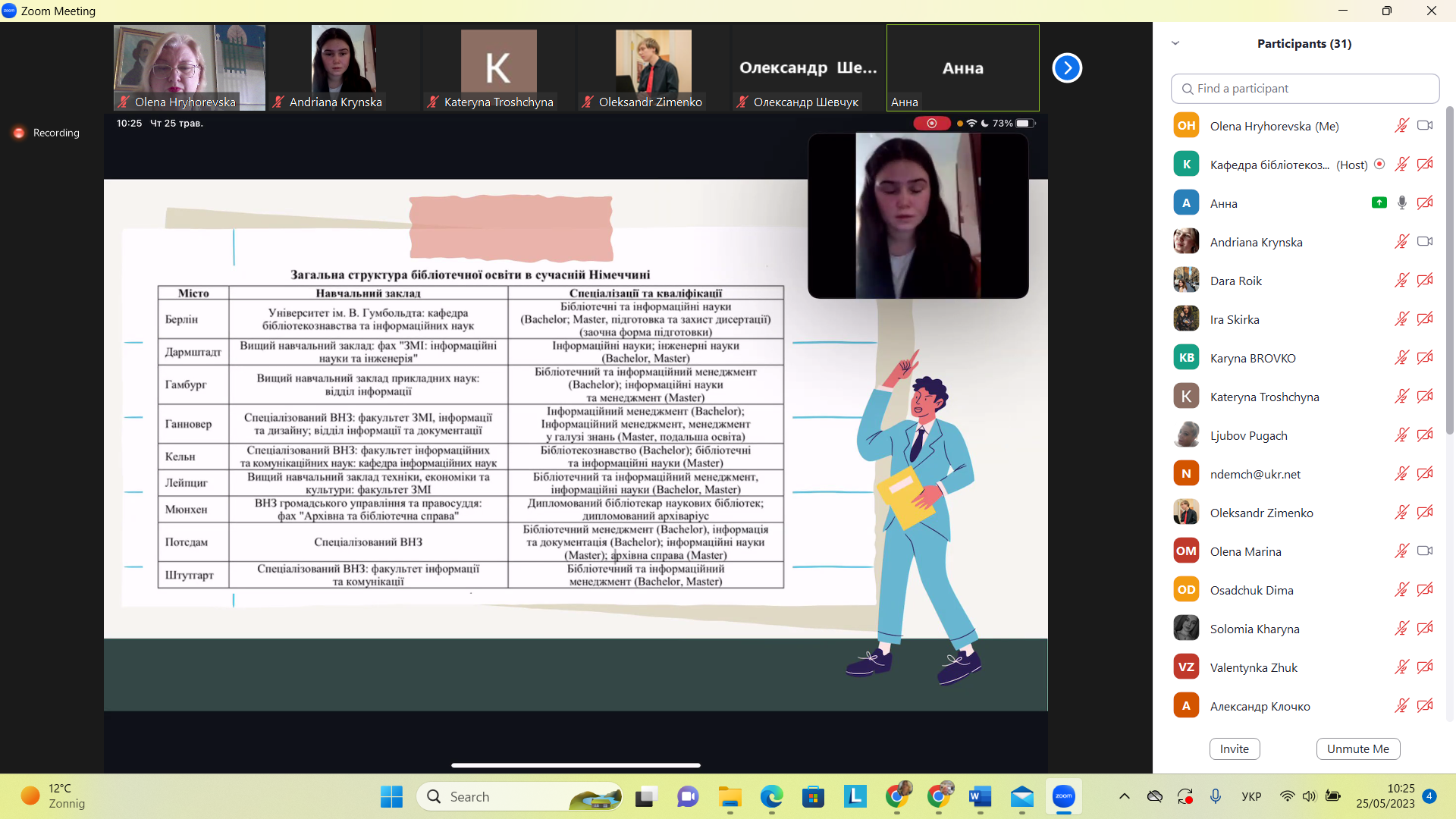Click the Find a participant search field

click(x=1304, y=89)
